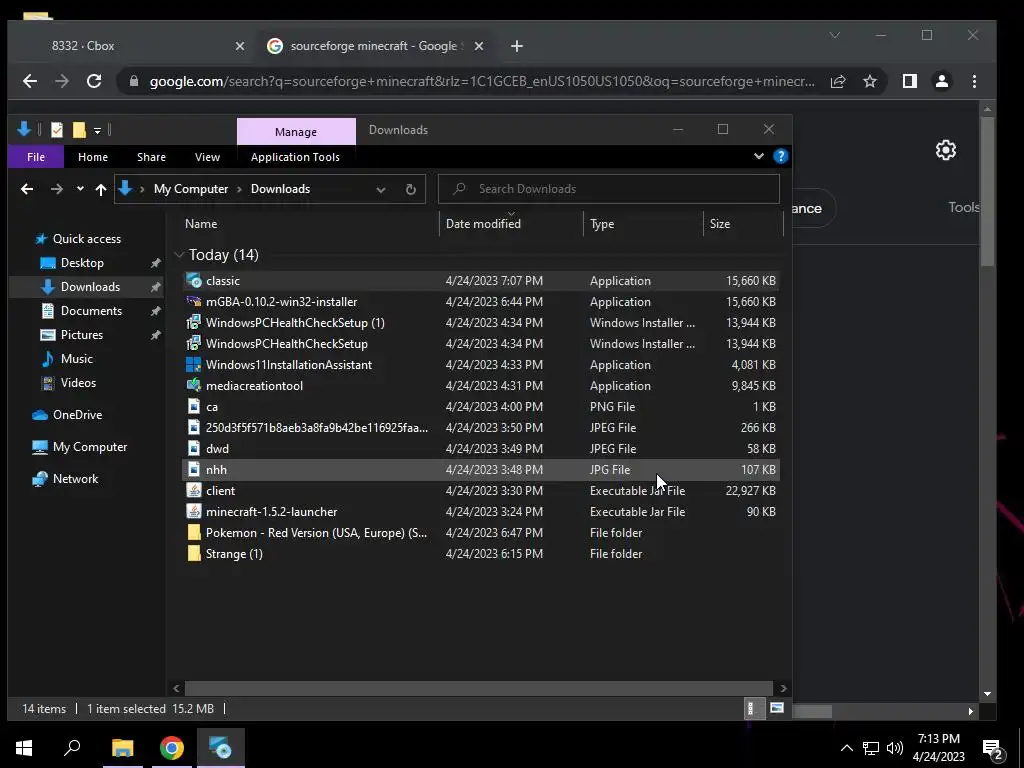Click the New folder icon in quick toolbar

pyautogui.click(x=79, y=130)
